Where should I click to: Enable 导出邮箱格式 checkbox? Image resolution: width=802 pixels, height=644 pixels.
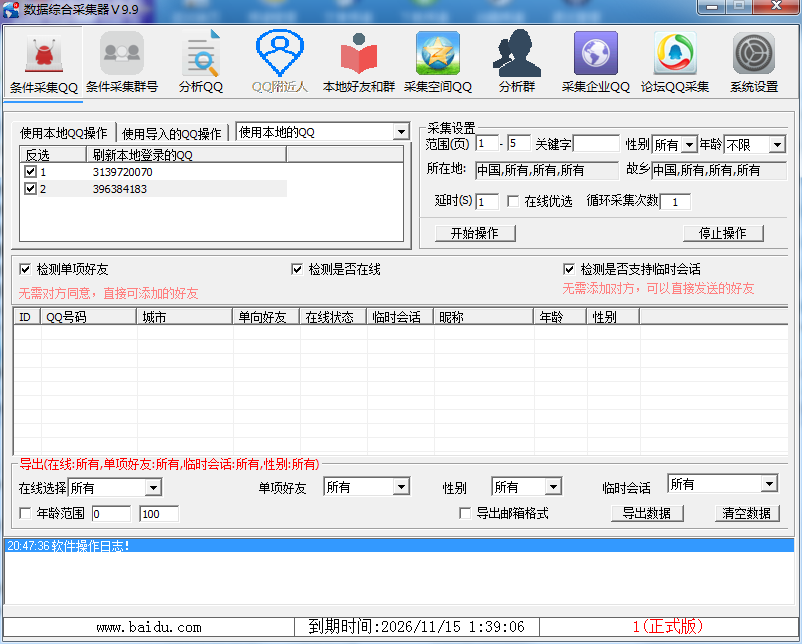point(465,513)
